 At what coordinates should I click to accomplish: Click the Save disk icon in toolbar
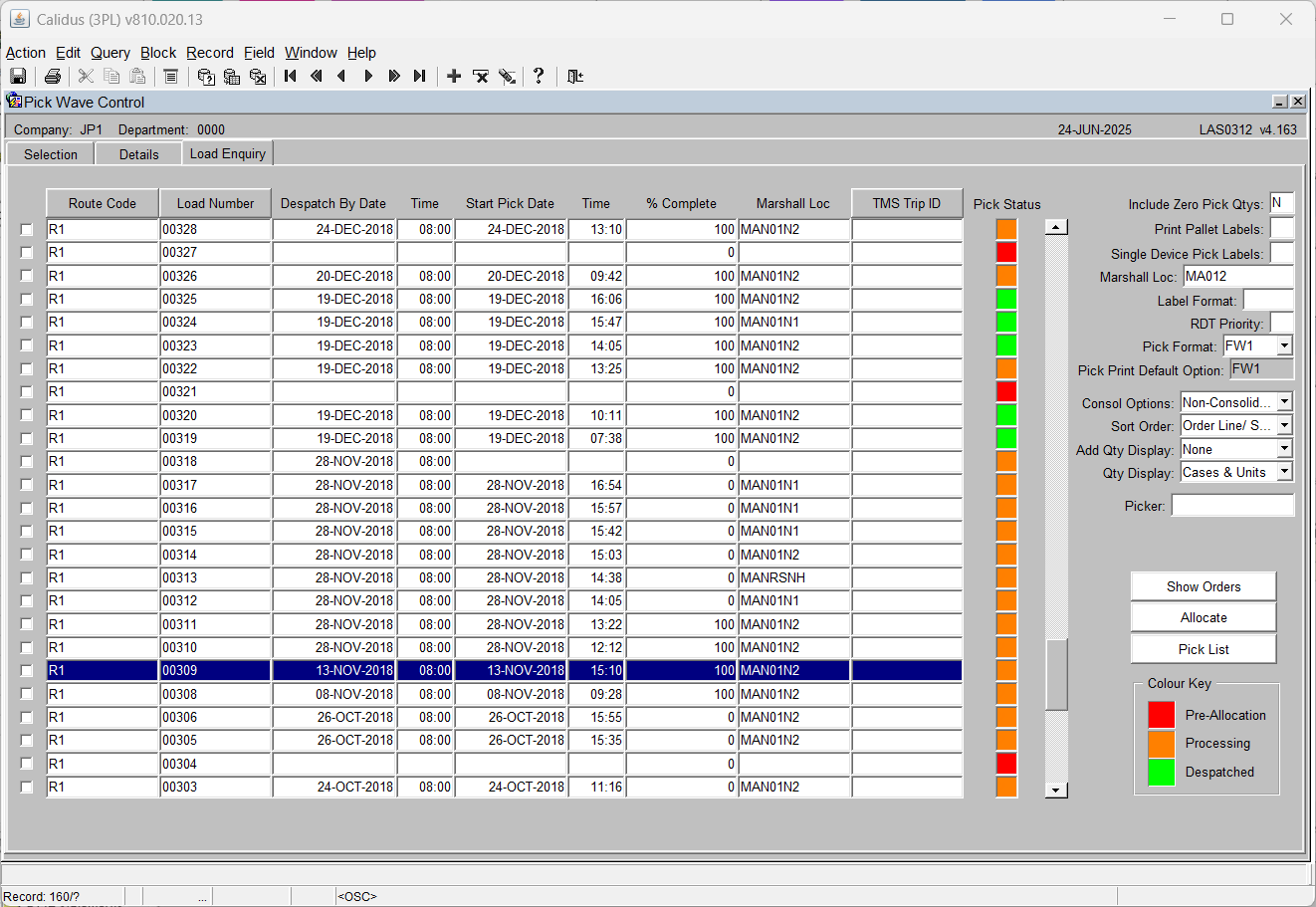tap(18, 77)
